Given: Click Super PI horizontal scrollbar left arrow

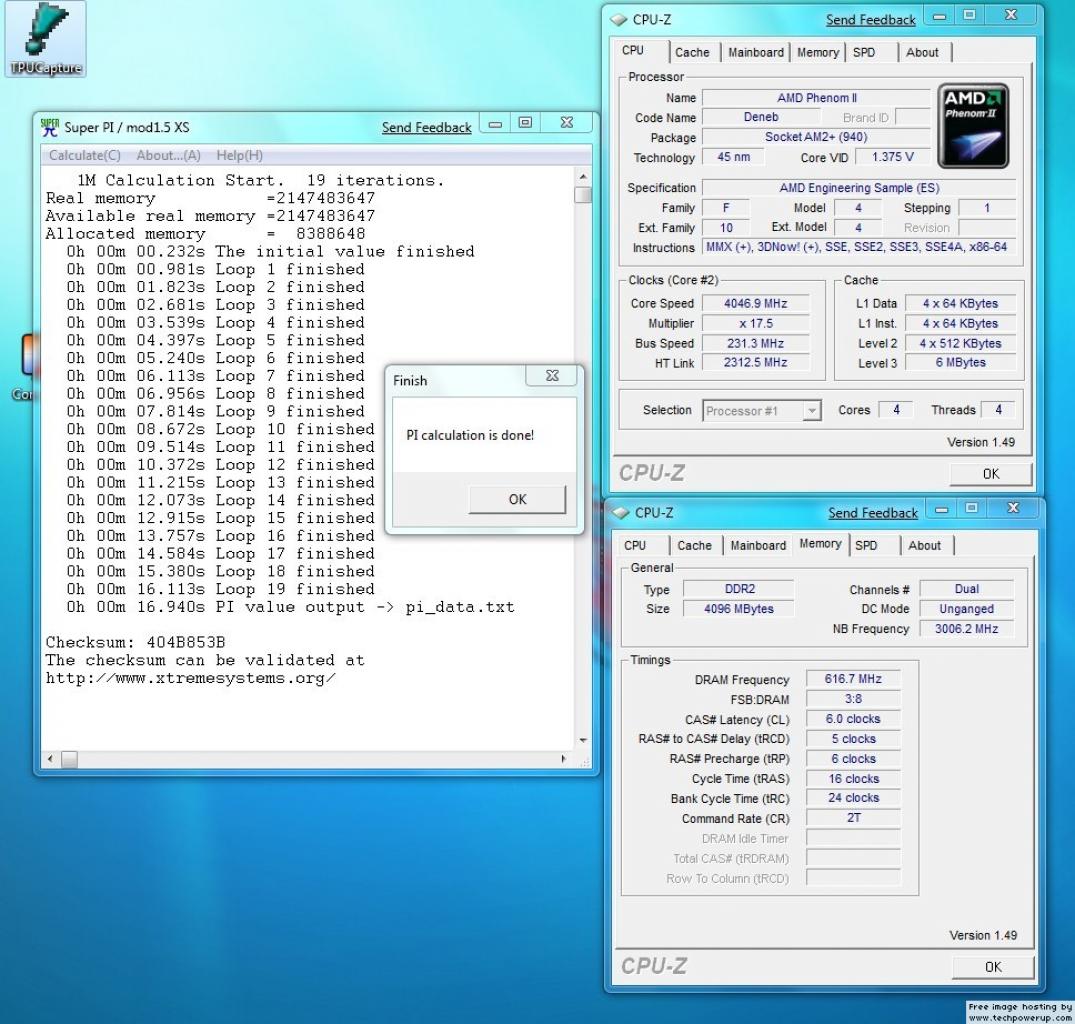Looking at the screenshot, I should click(50, 759).
